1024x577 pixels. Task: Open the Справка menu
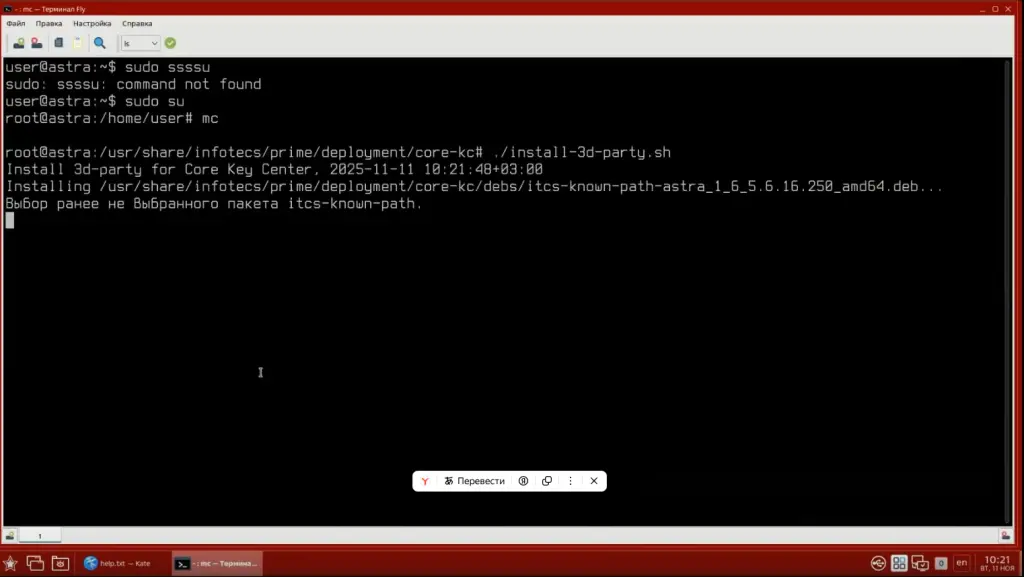(137, 23)
